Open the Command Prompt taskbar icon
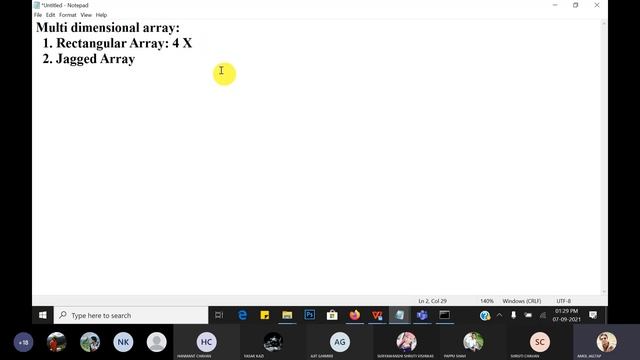This screenshot has width=640, height=360. click(444, 315)
